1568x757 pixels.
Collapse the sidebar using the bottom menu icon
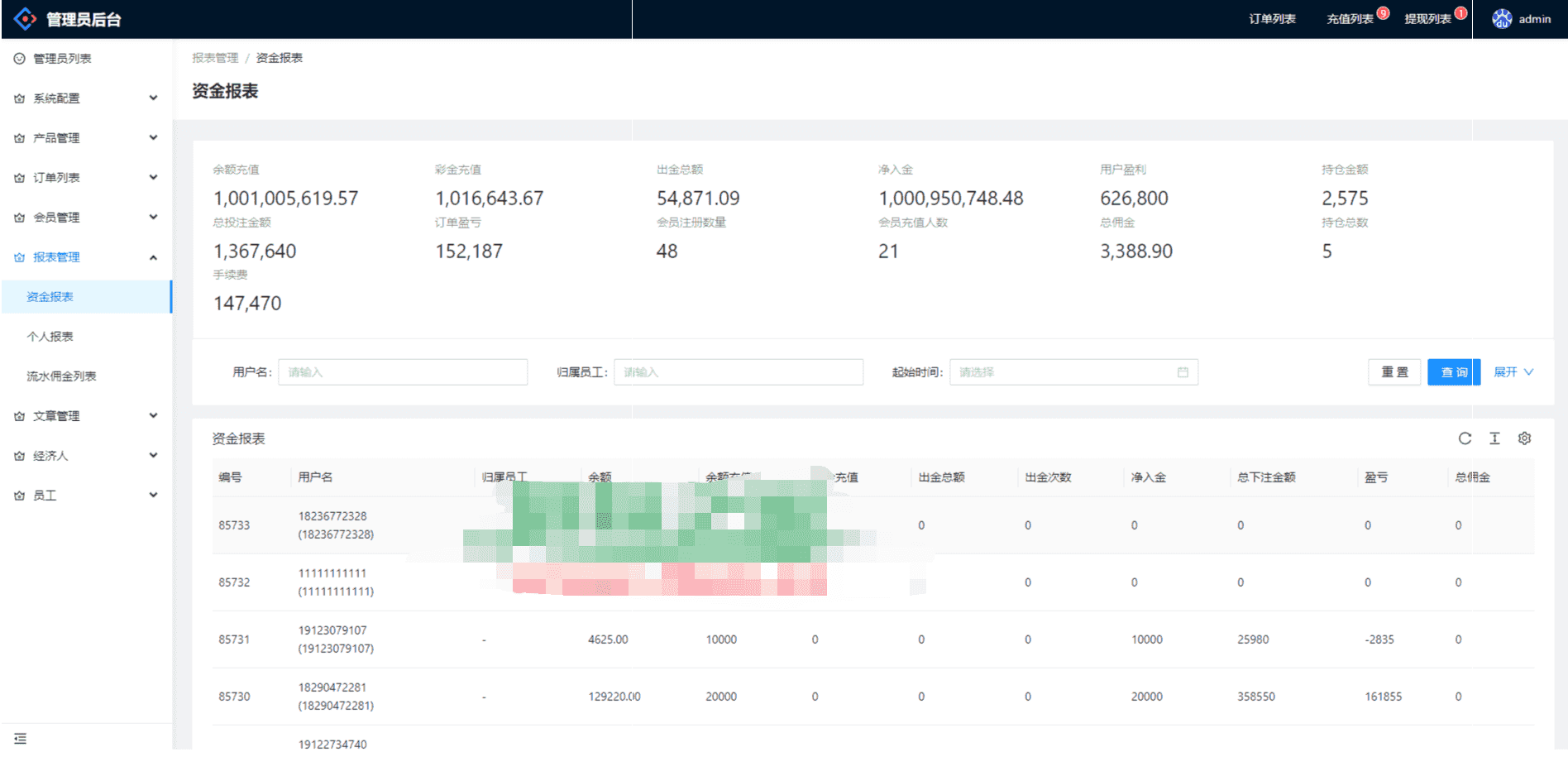click(x=21, y=738)
